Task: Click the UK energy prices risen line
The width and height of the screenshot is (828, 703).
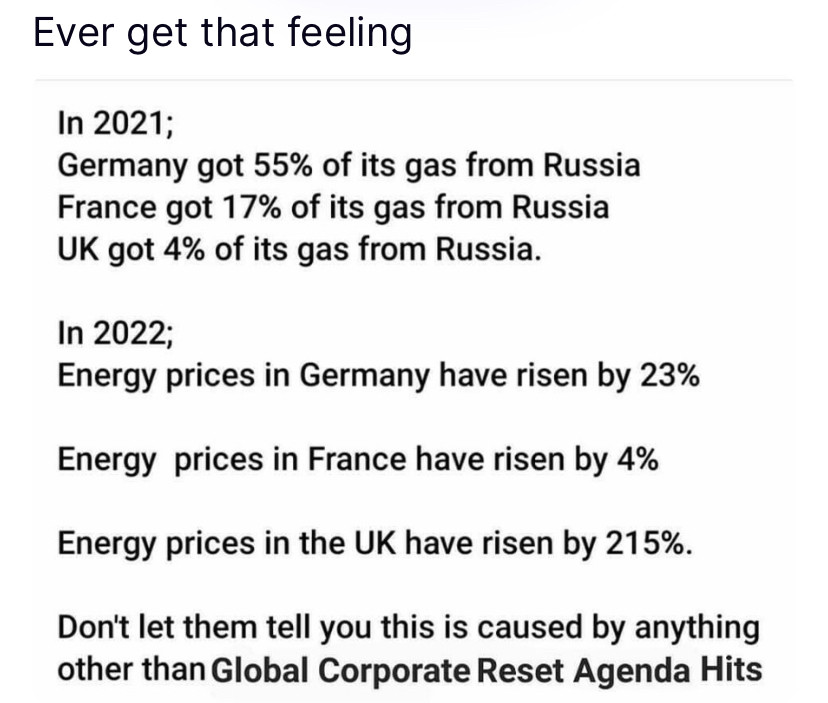Action: pos(374,544)
